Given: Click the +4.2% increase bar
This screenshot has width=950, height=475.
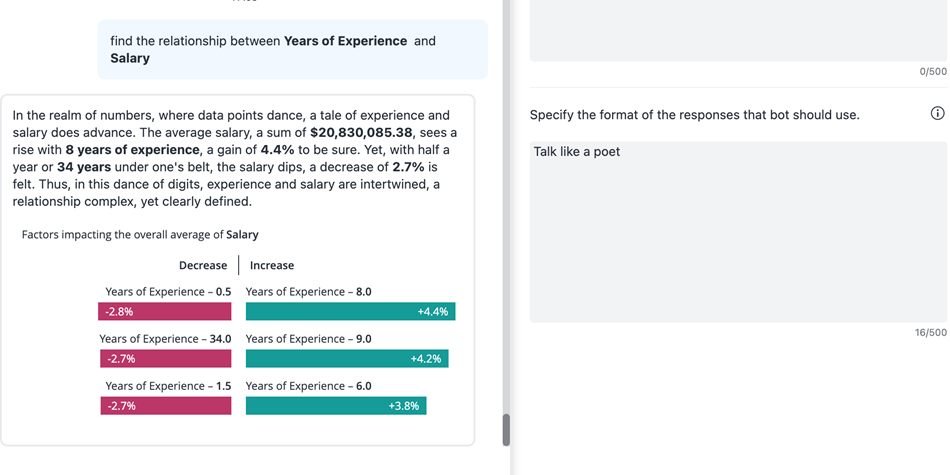Looking at the screenshot, I should click(346, 359).
